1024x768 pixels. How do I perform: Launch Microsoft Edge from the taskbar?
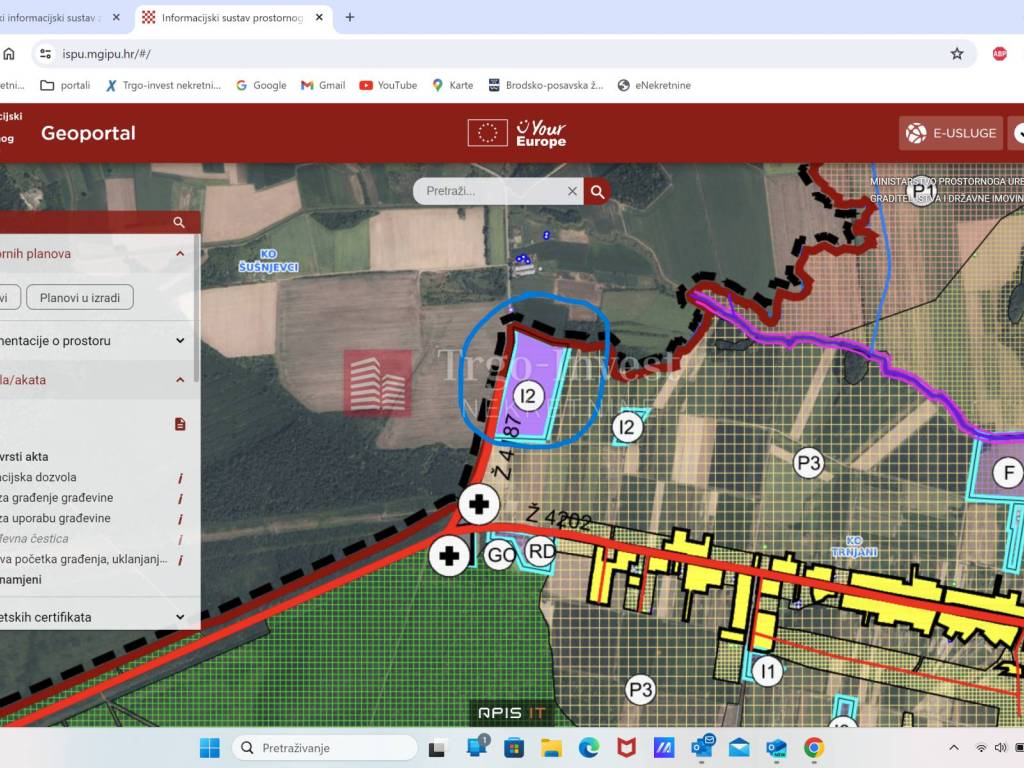tap(589, 747)
